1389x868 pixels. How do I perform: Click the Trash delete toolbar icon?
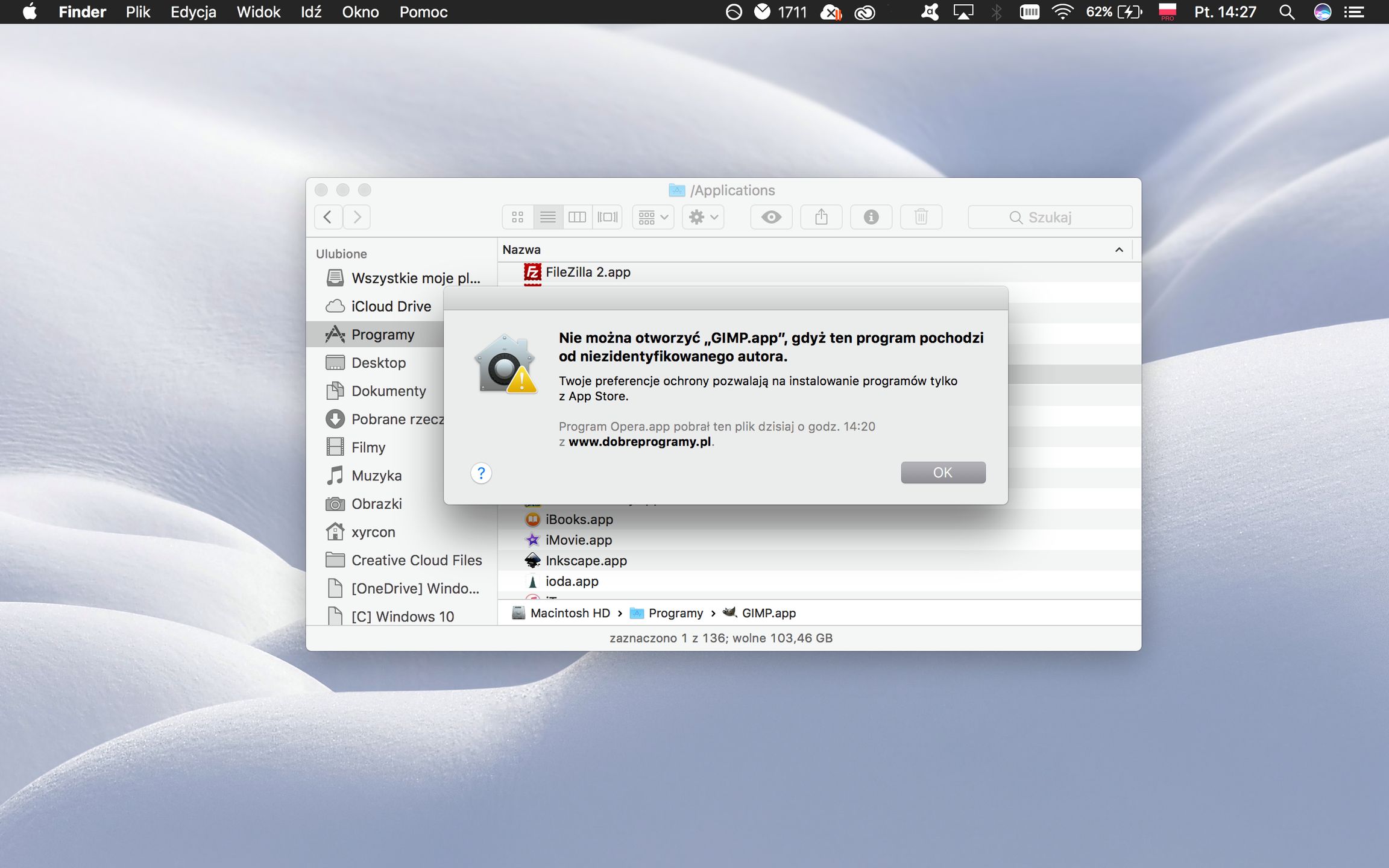[x=921, y=217]
